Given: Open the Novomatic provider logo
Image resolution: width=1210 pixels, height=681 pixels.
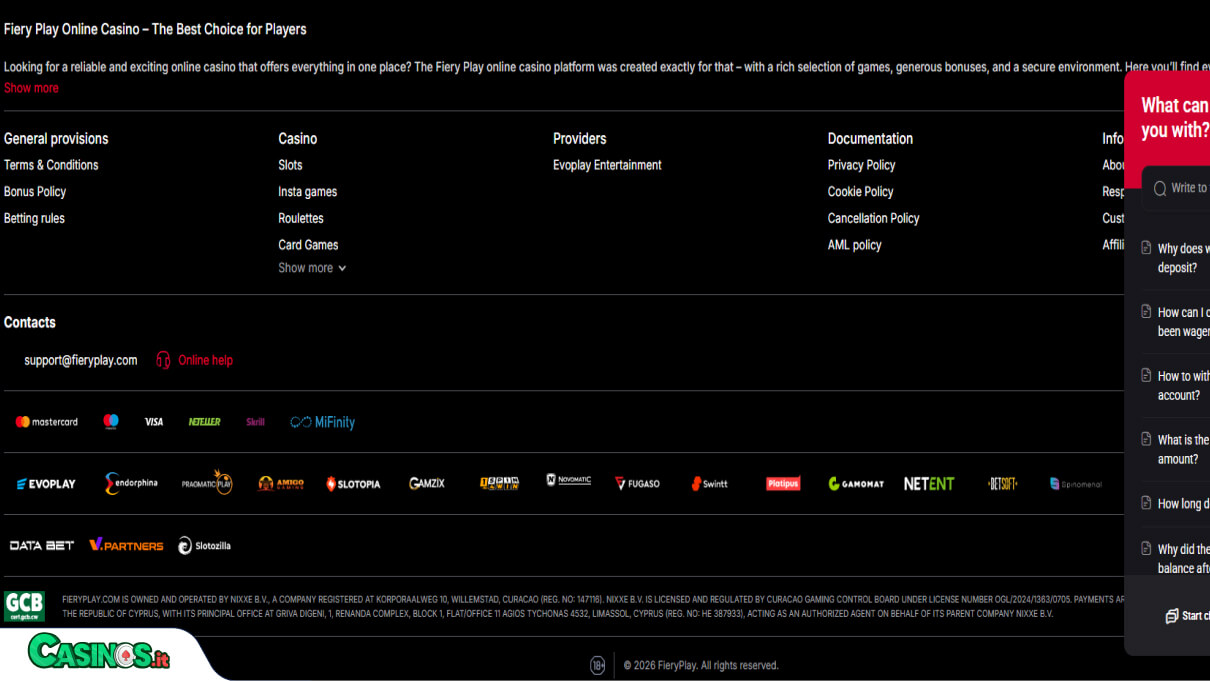Looking at the screenshot, I should (x=568, y=480).
